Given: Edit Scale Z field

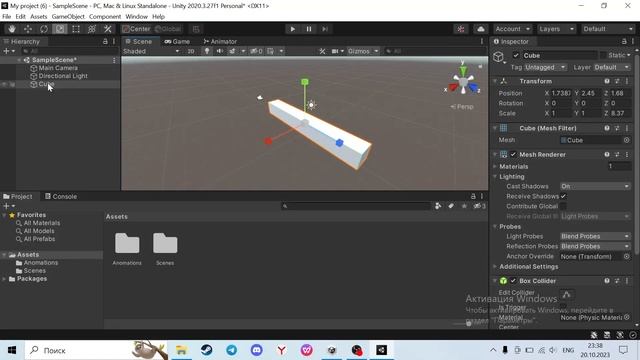Looking at the screenshot, I should (x=621, y=113).
